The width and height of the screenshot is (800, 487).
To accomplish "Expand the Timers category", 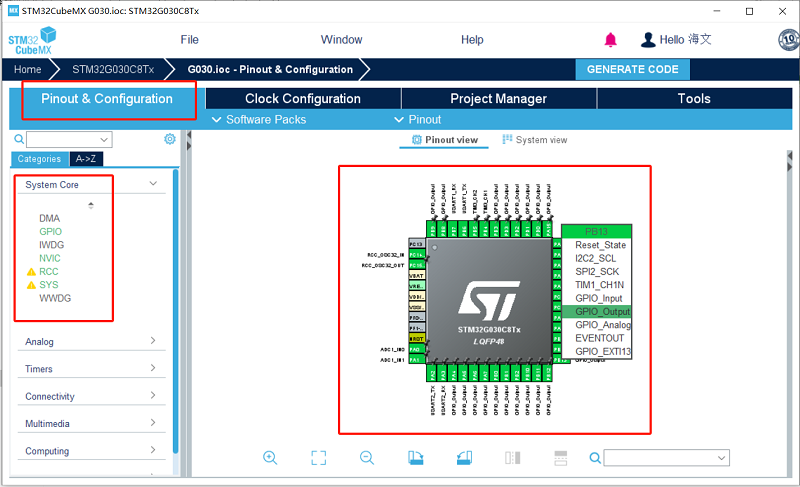I will [x=90, y=369].
